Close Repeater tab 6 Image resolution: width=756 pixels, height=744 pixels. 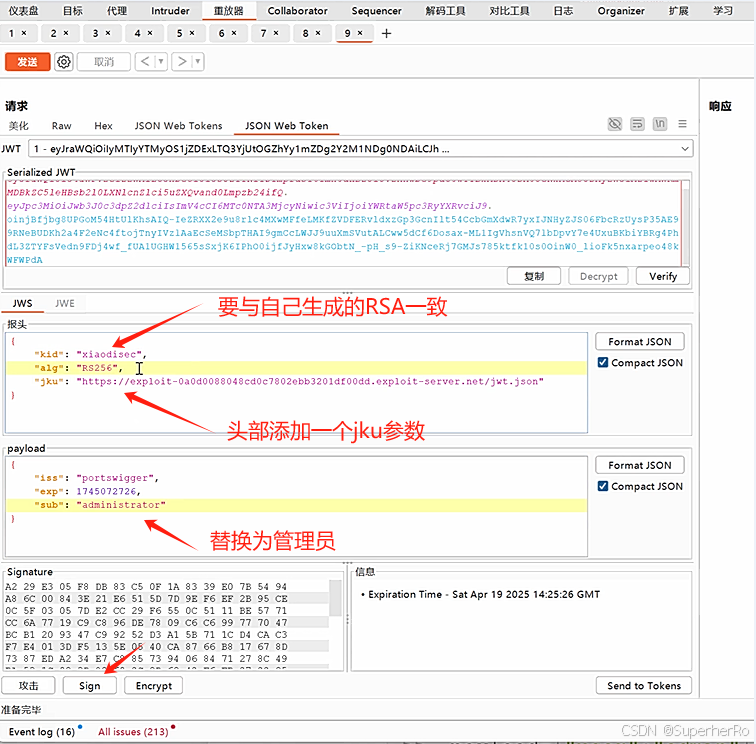[x=234, y=33]
